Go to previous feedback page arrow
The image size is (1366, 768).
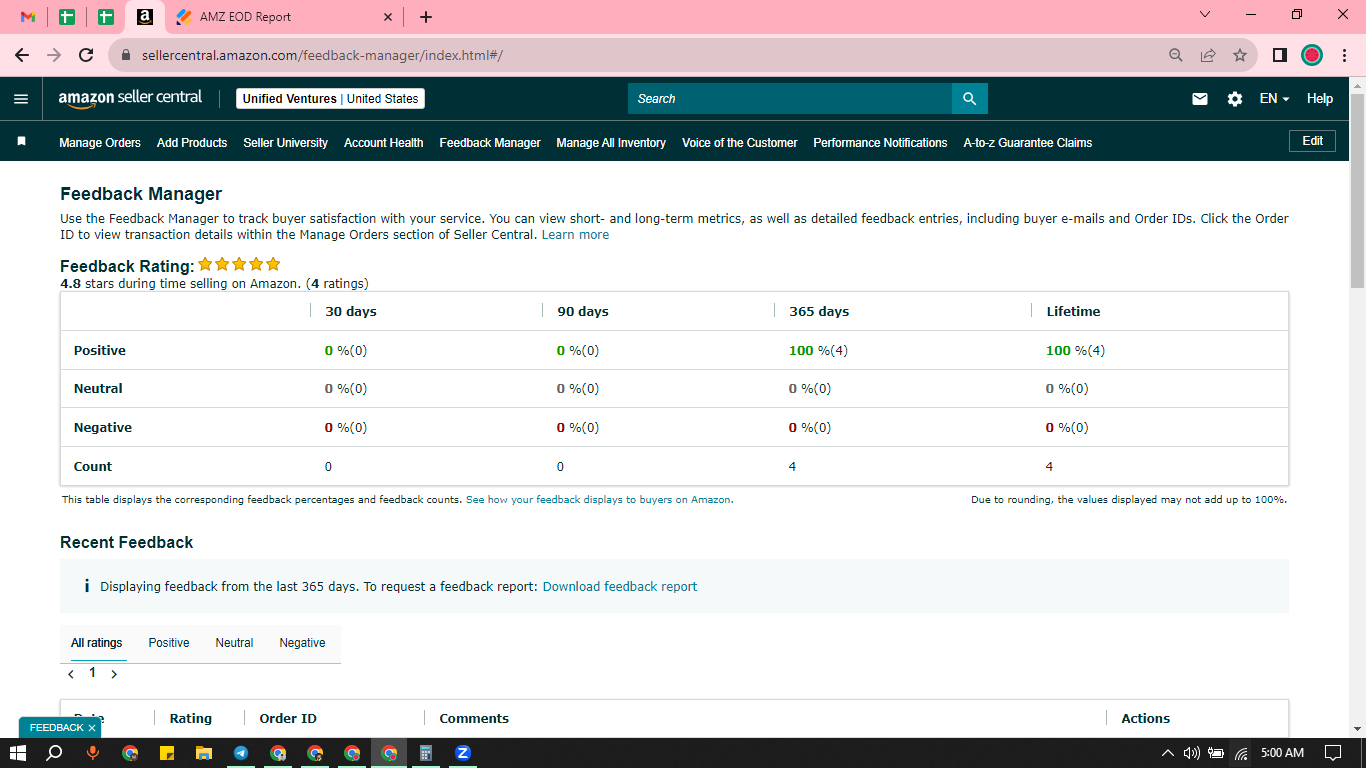coord(71,674)
